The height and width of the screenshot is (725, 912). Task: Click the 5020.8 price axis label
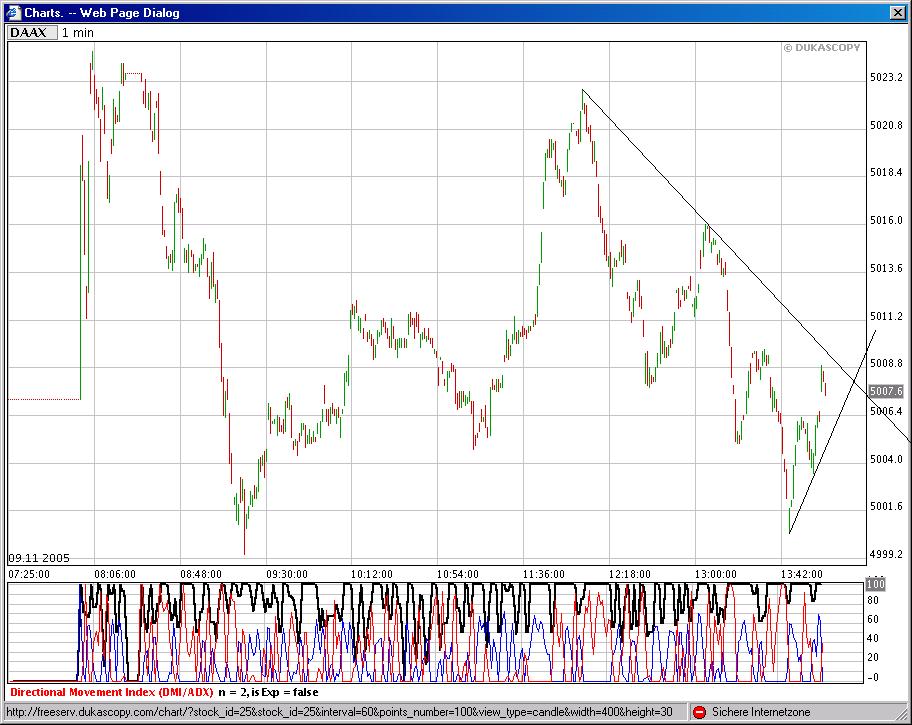click(x=886, y=125)
